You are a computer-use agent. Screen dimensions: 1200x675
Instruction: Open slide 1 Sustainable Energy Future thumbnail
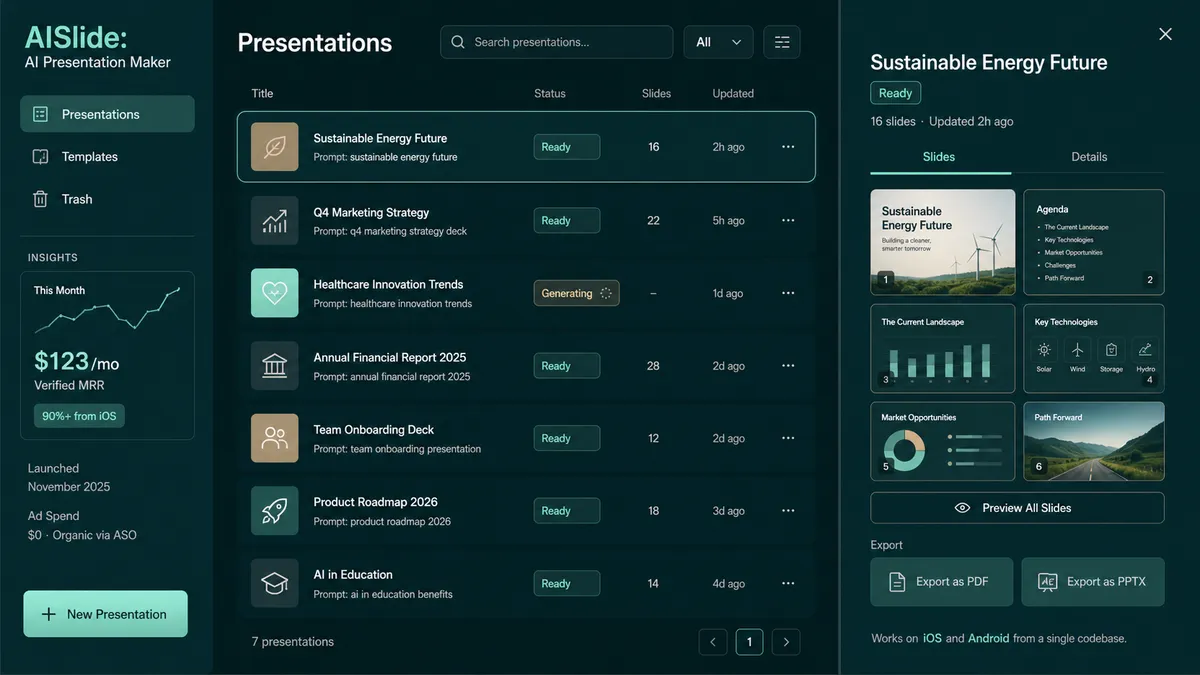point(943,242)
